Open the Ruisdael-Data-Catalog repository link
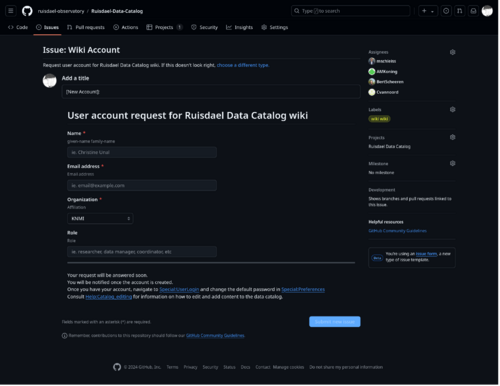This screenshot has height=386, width=500. pyautogui.click(x=117, y=11)
